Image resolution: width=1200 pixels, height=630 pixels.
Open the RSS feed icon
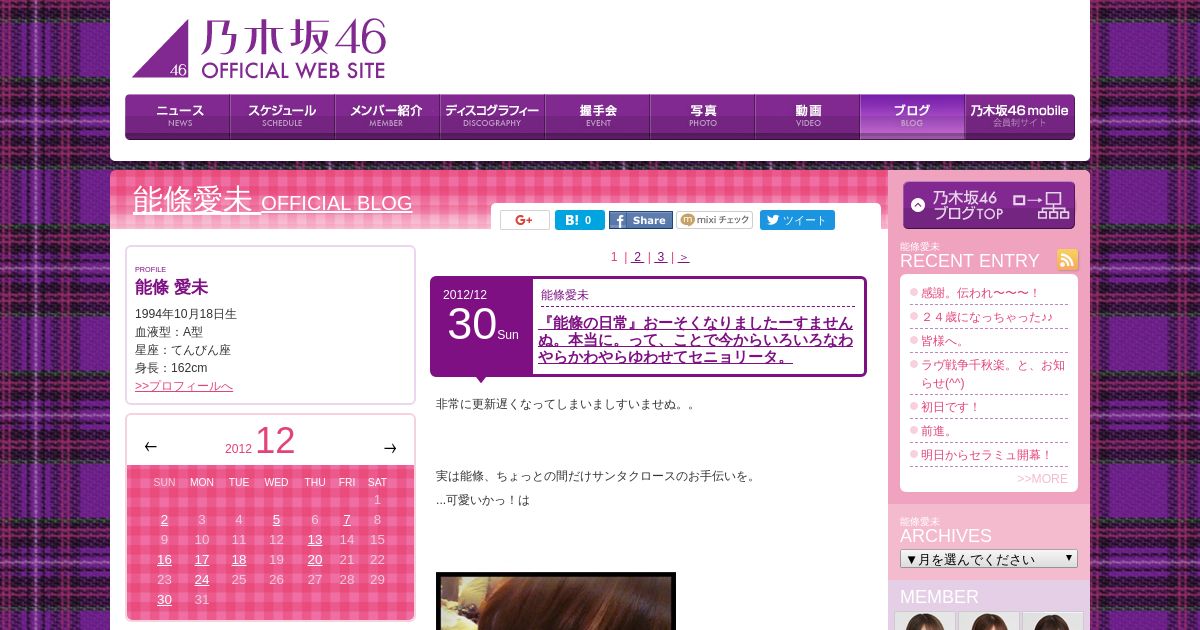(1067, 260)
